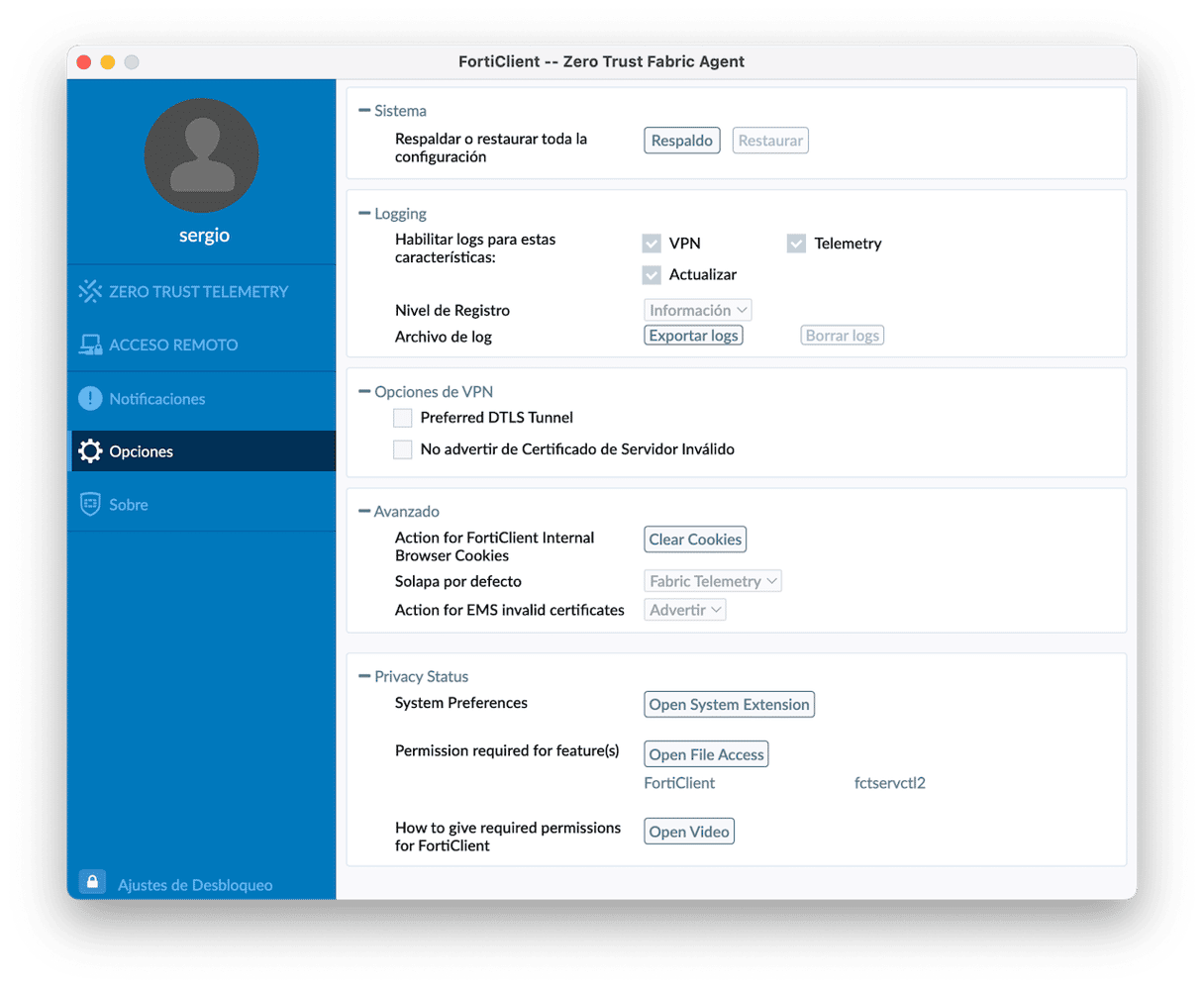Click the Nivel de Registro label

pos(452,311)
